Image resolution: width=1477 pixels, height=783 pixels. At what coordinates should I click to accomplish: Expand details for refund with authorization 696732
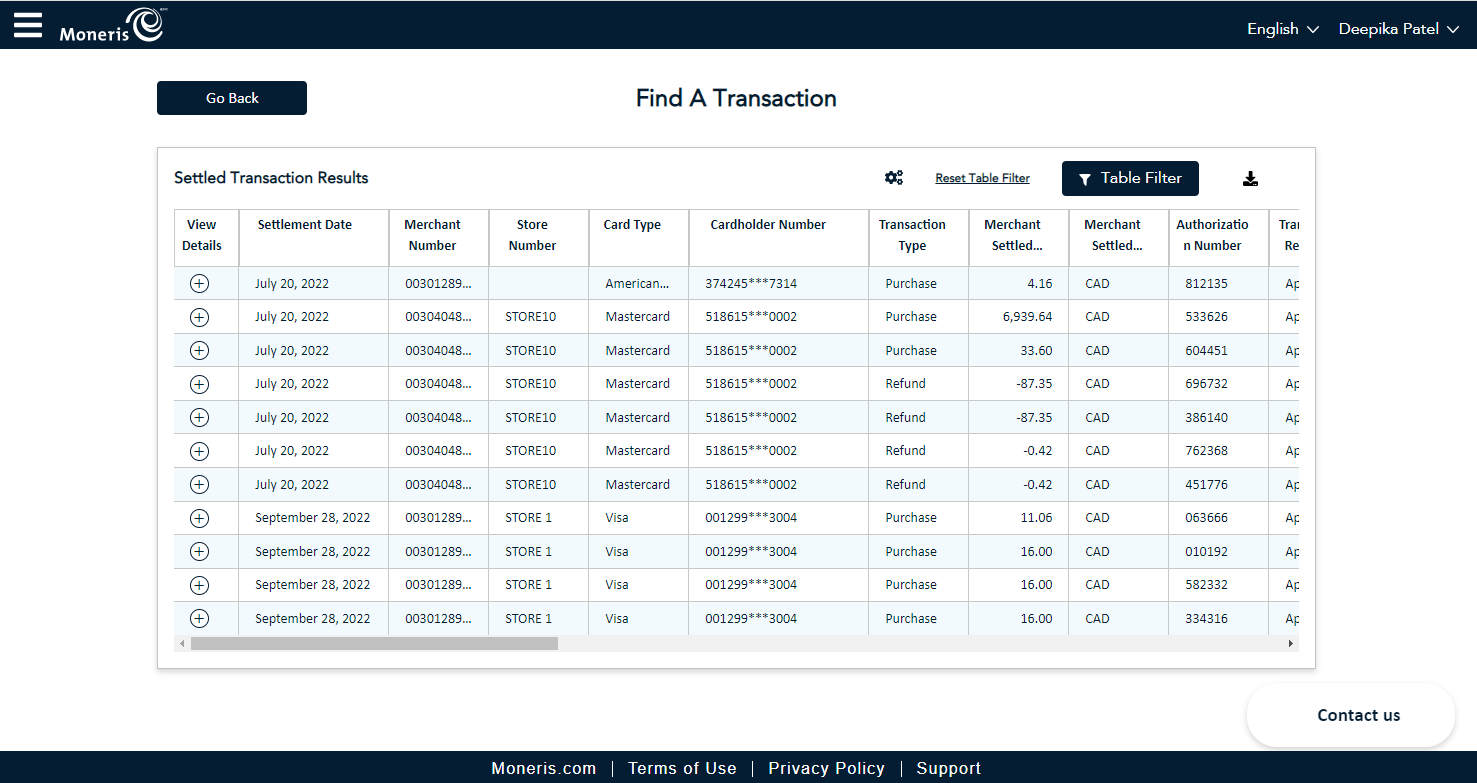pos(199,384)
